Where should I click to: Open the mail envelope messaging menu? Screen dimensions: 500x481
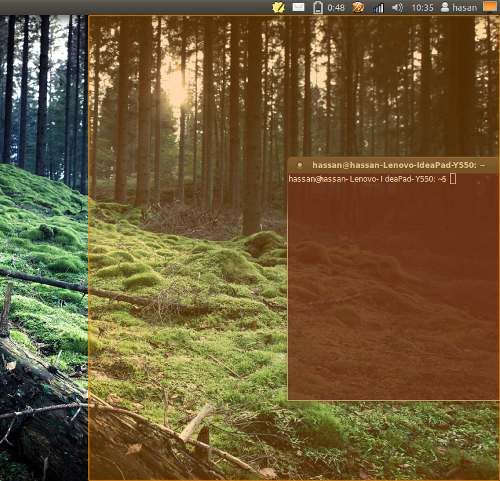[298, 7]
